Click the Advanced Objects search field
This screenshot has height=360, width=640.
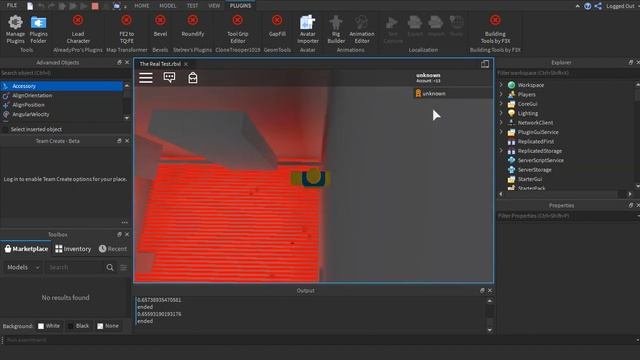pyautogui.click(x=65, y=73)
